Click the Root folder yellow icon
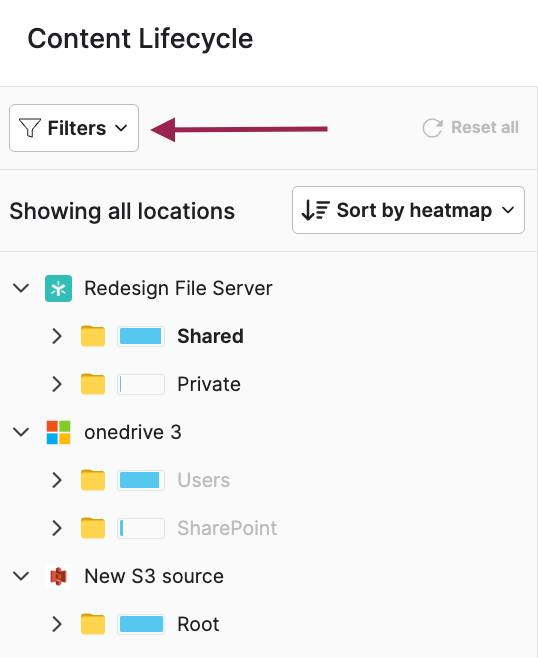 click(93, 624)
